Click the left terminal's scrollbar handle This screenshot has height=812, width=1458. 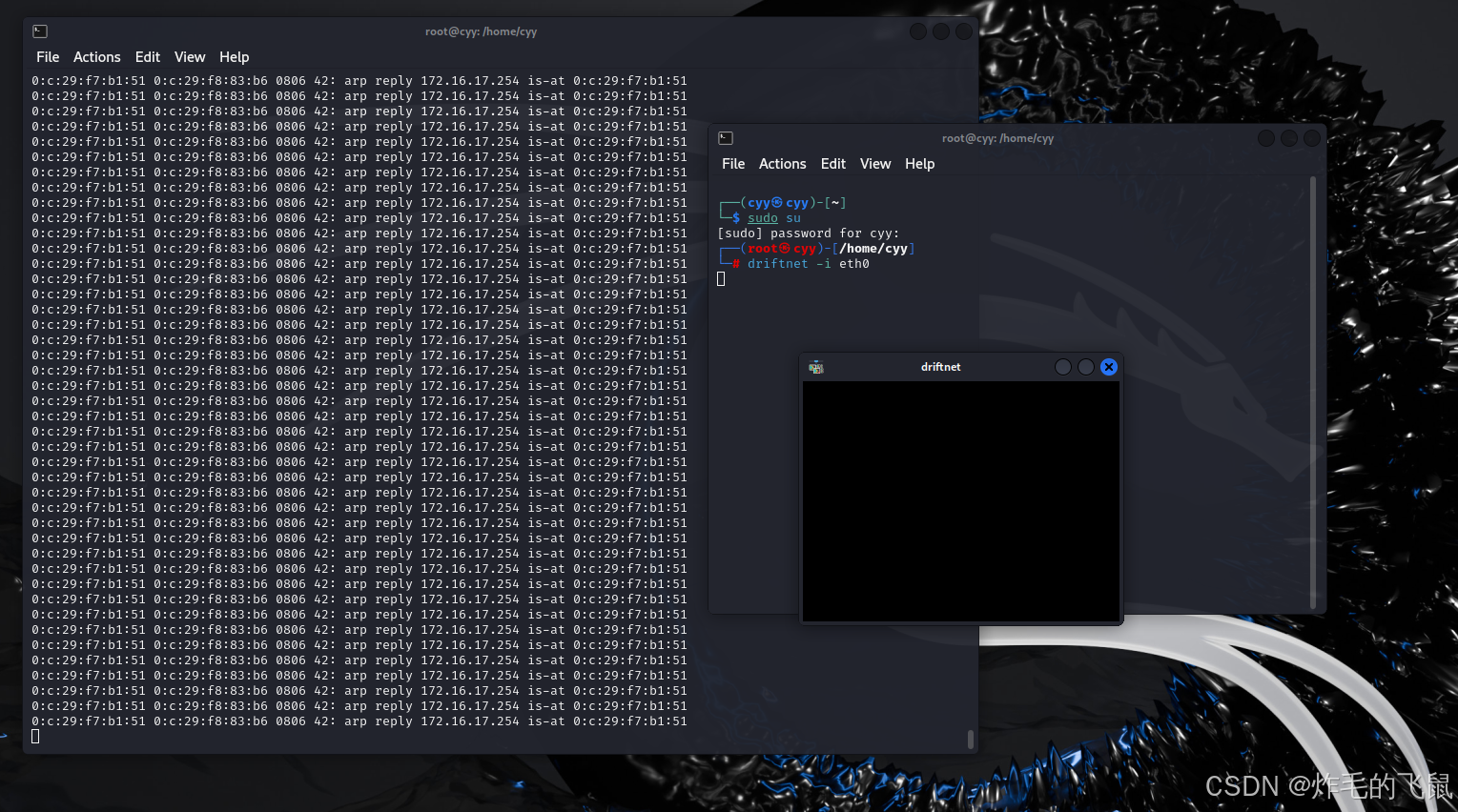[970, 739]
